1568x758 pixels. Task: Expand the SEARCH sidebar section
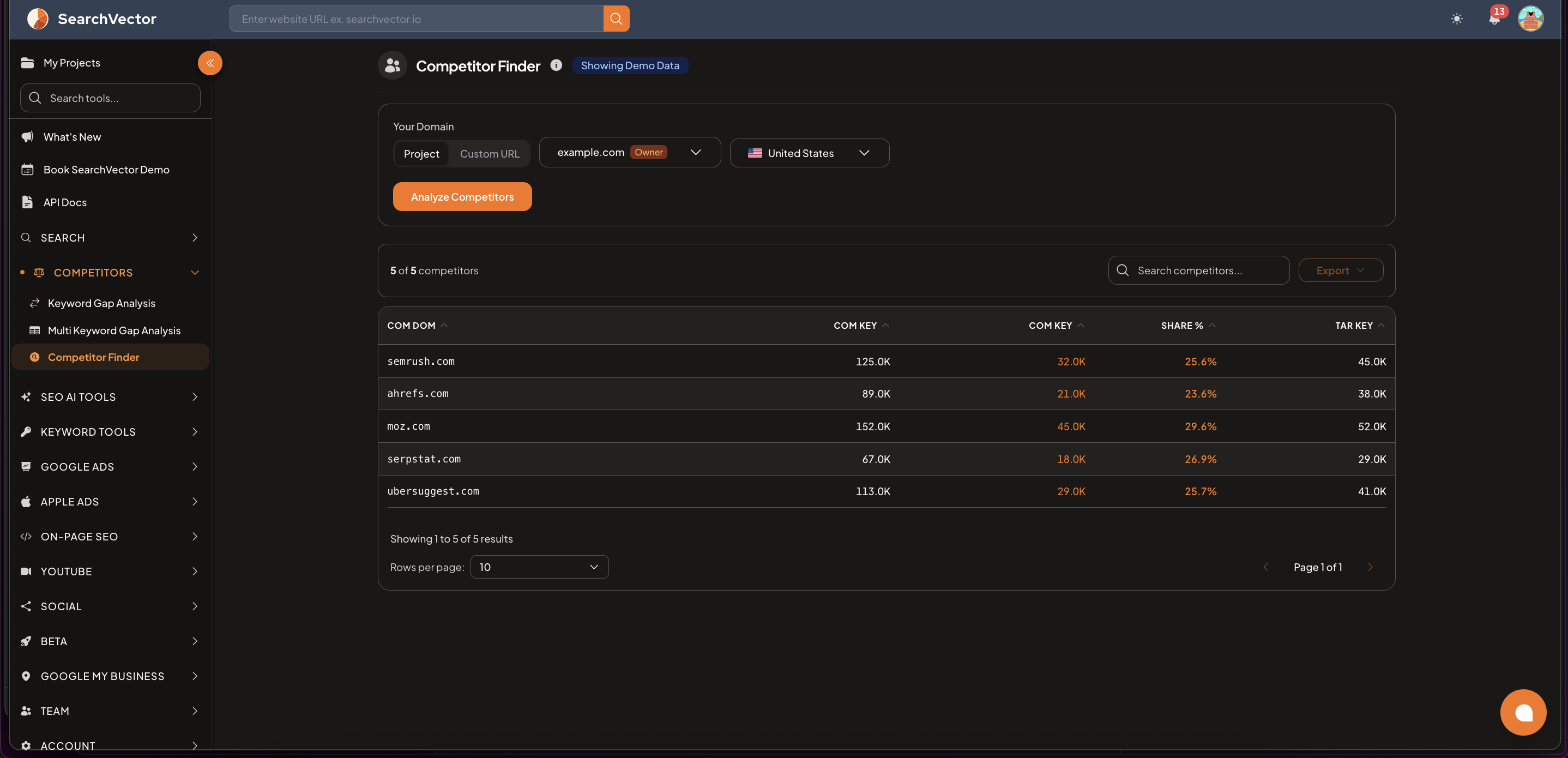tap(110, 237)
